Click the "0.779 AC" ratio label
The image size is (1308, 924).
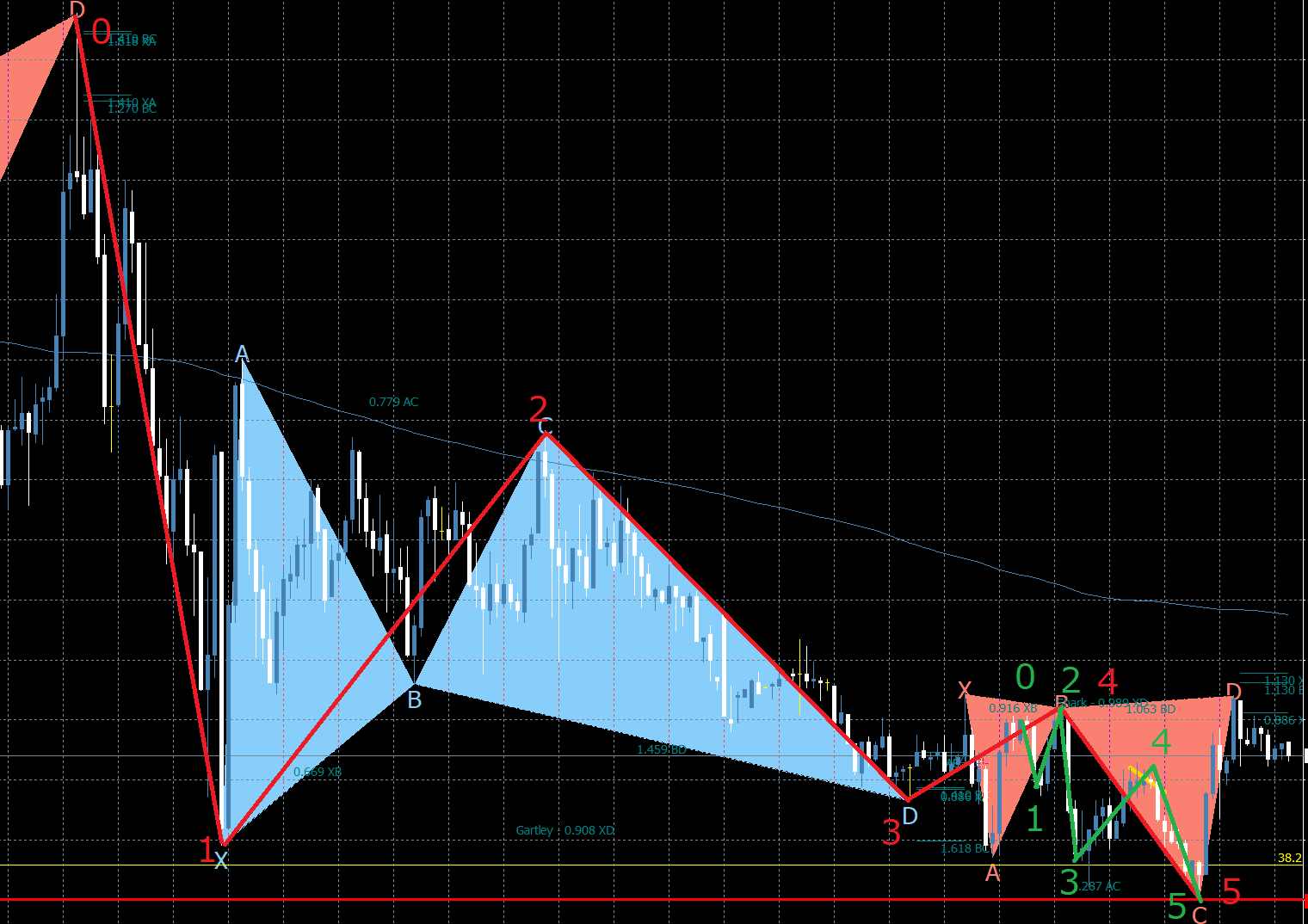(x=393, y=402)
